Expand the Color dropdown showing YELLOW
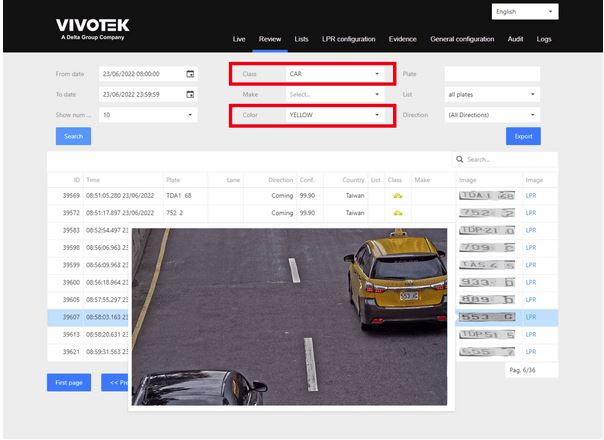 (x=334, y=115)
